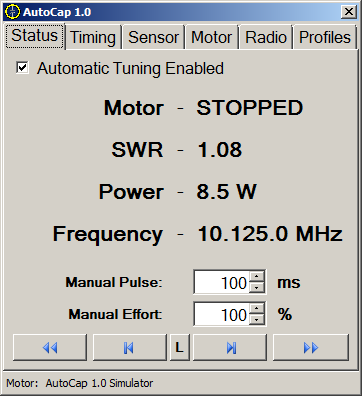
Task: Click the AutoCap 1.0 window title text
Action: pos(57,12)
